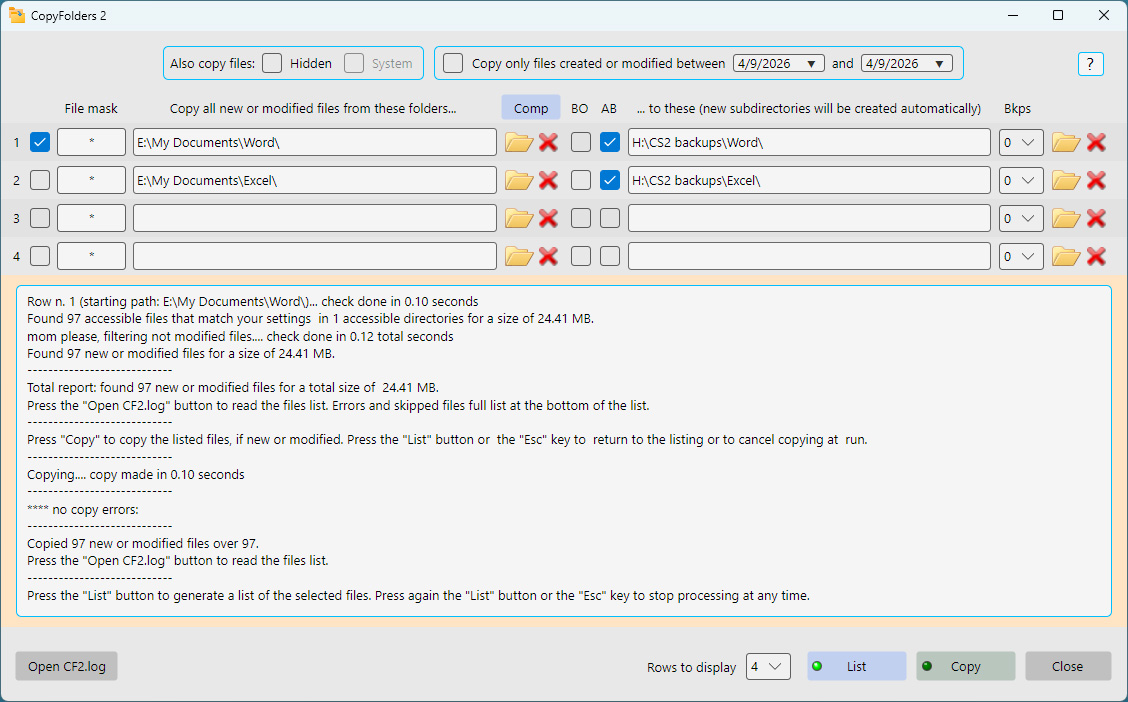Browse for source folder in row 1

[x=518, y=142]
